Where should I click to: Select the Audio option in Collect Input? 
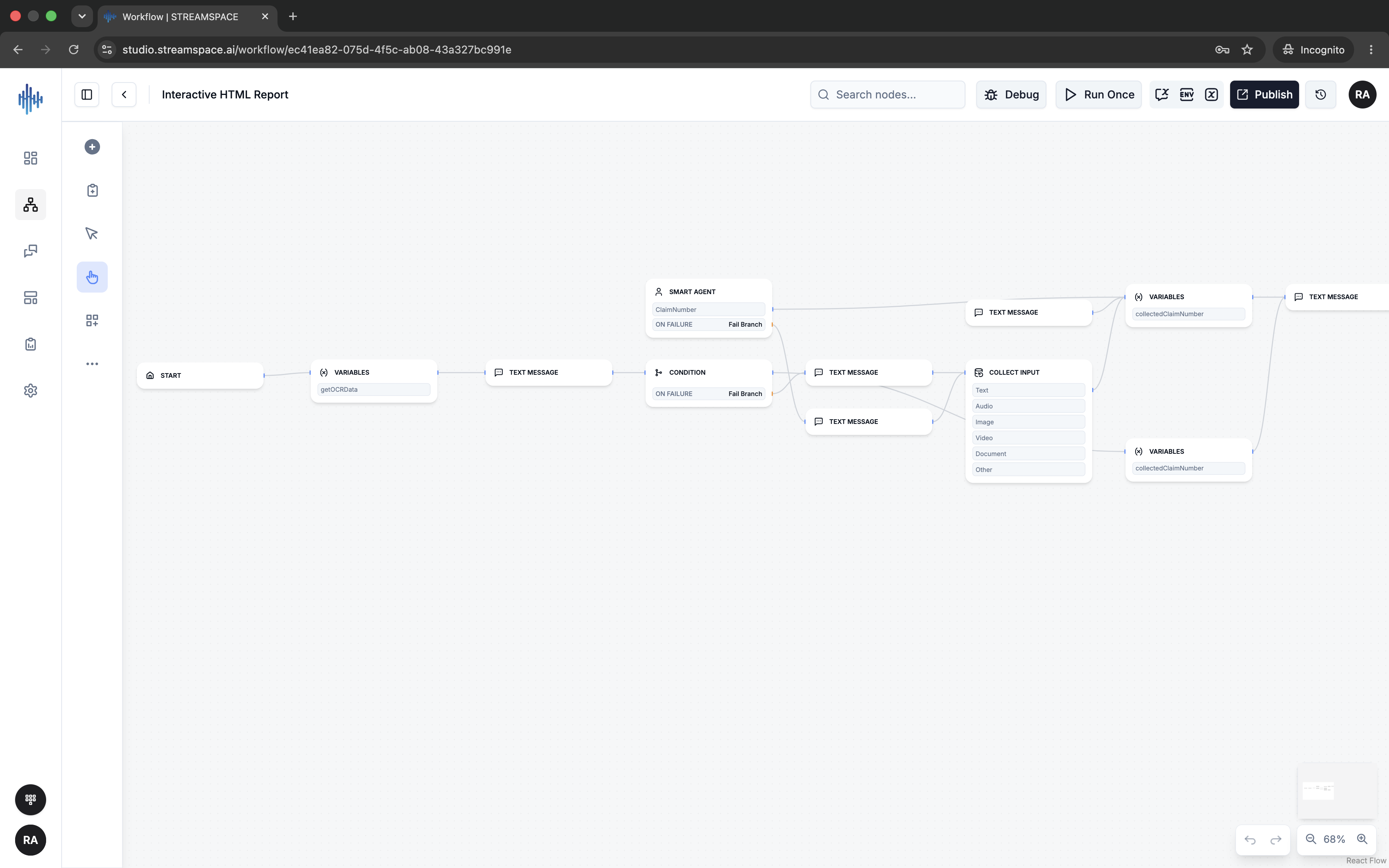[x=1029, y=406]
